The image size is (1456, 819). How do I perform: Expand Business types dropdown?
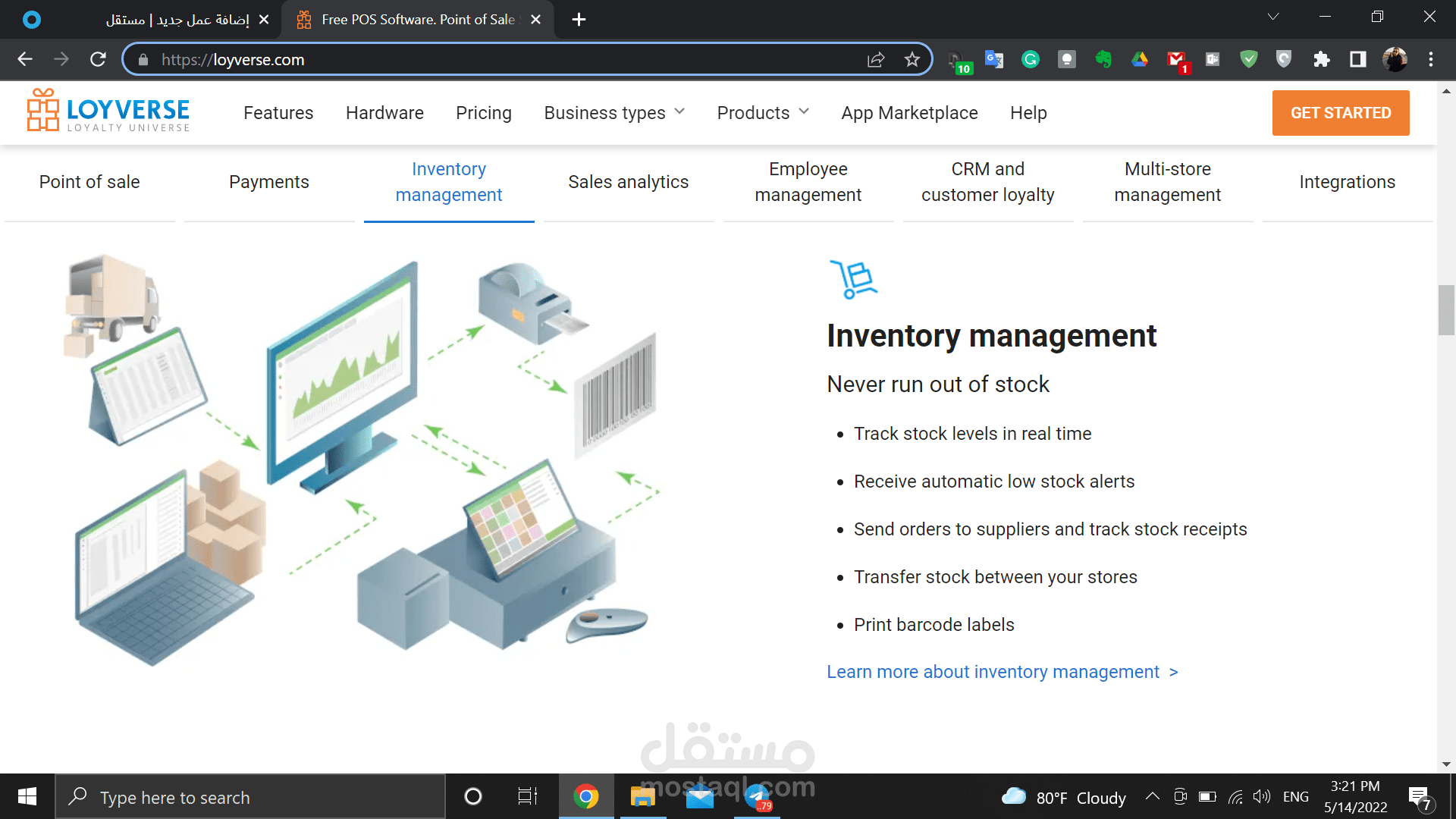(614, 113)
